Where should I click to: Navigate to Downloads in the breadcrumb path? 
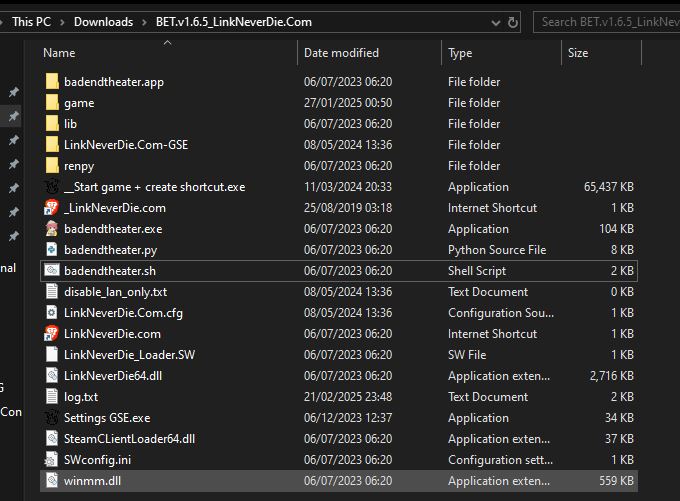tap(103, 21)
